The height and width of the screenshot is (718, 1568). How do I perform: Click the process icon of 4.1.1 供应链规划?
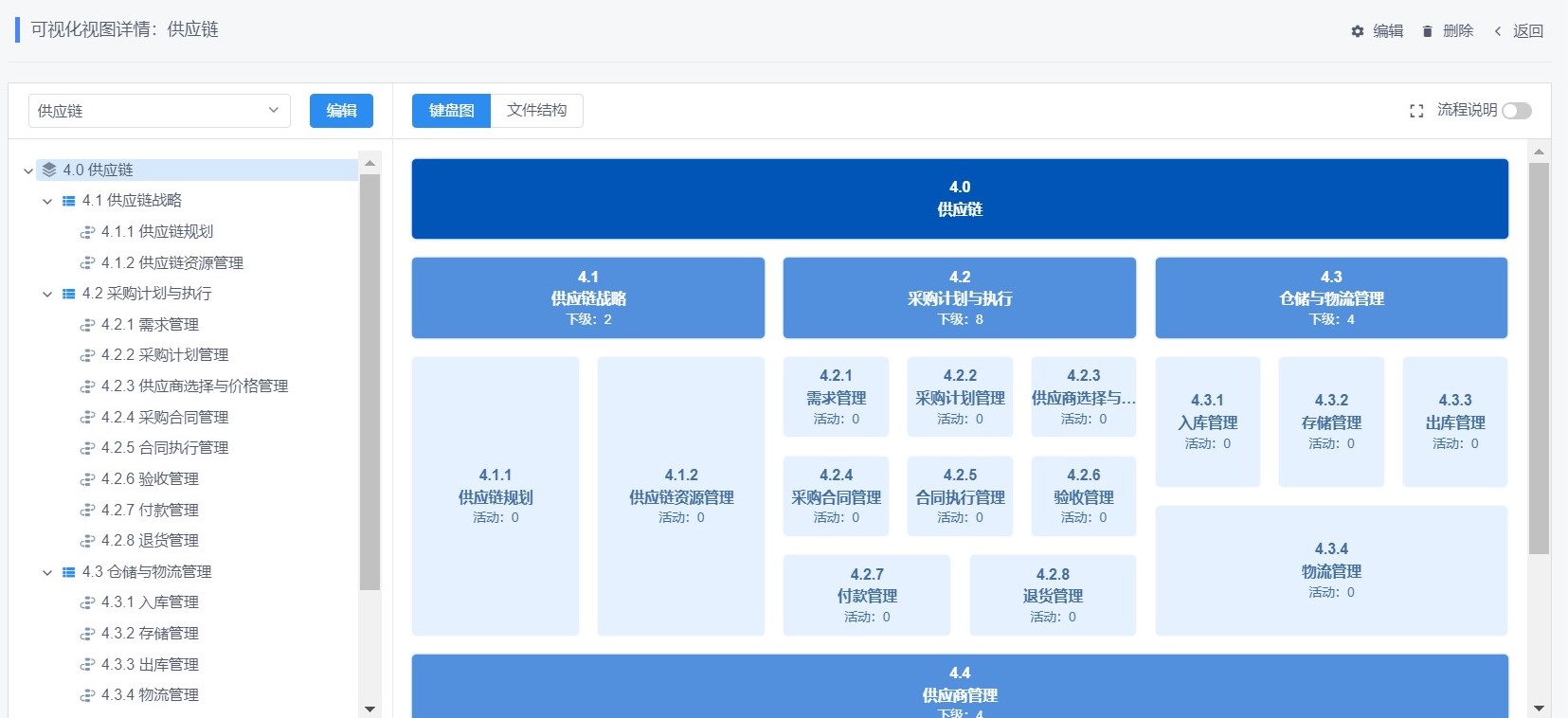(87, 232)
